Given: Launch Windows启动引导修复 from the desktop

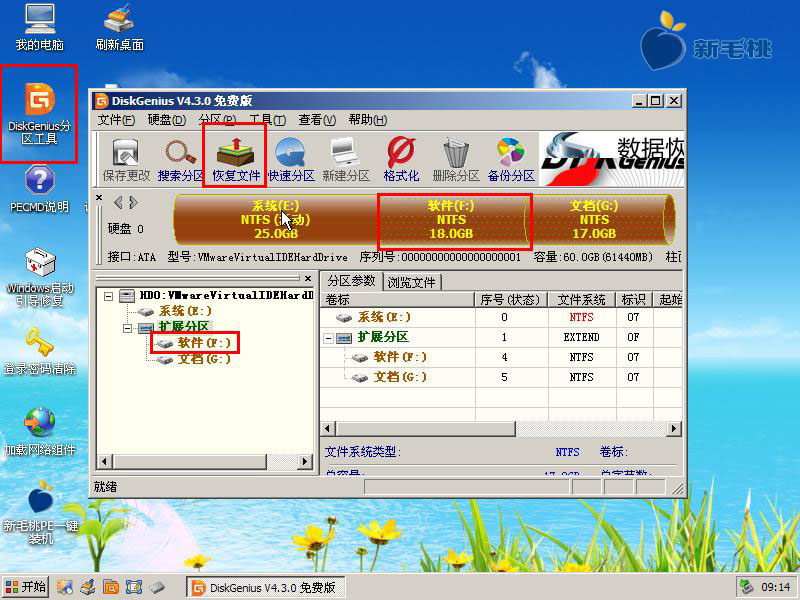Looking at the screenshot, I should coord(40,277).
